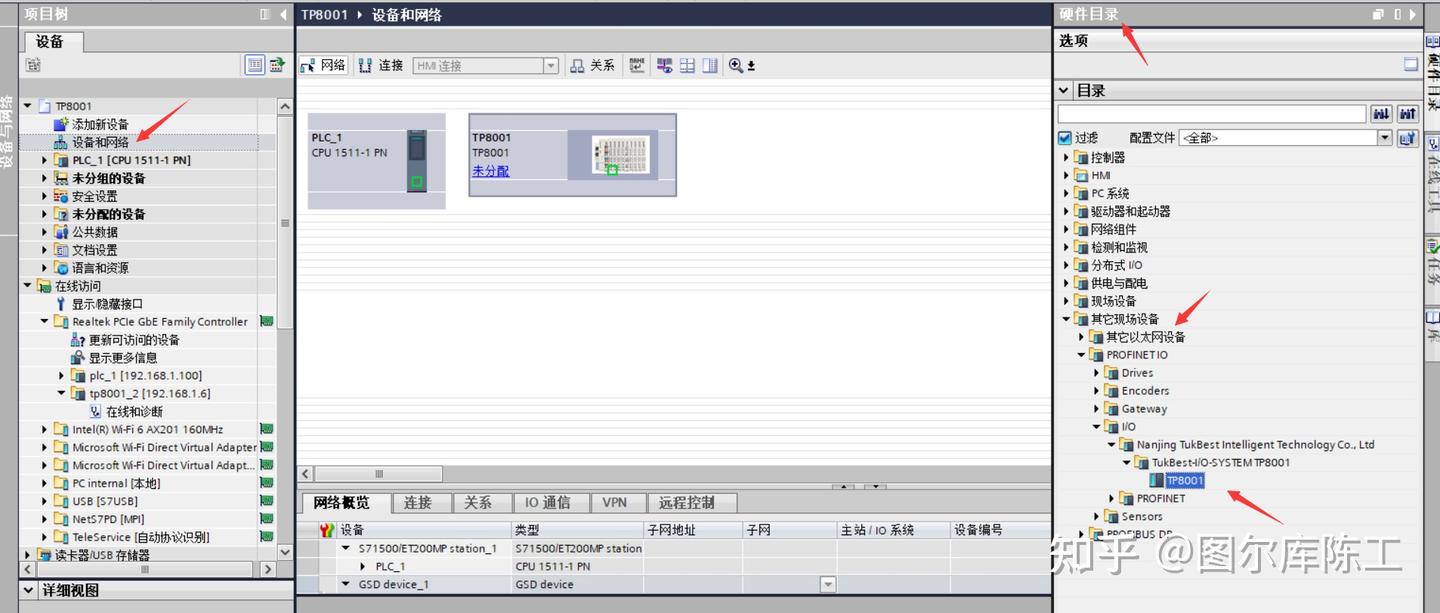Screen dimensions: 1440x613
Task: Select the TP8001 module in hardware catalog
Action: 1185,481
